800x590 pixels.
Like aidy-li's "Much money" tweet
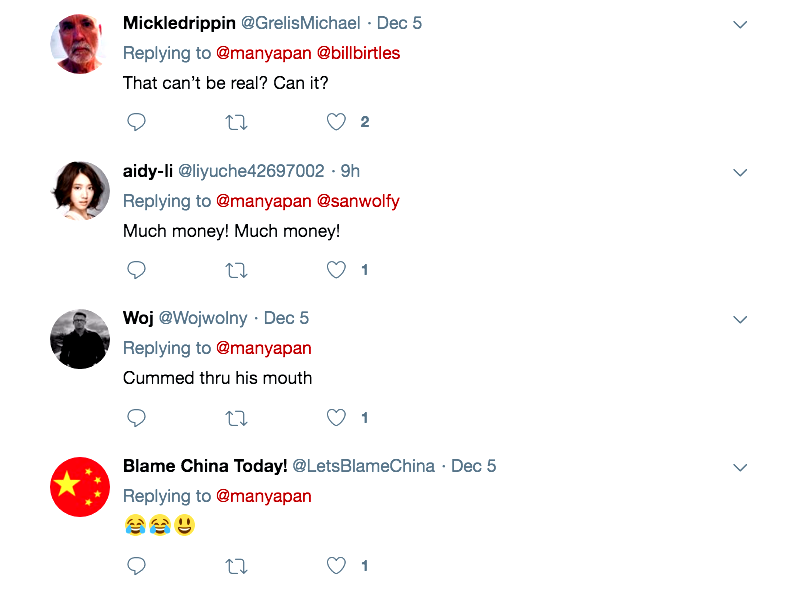[x=337, y=270]
